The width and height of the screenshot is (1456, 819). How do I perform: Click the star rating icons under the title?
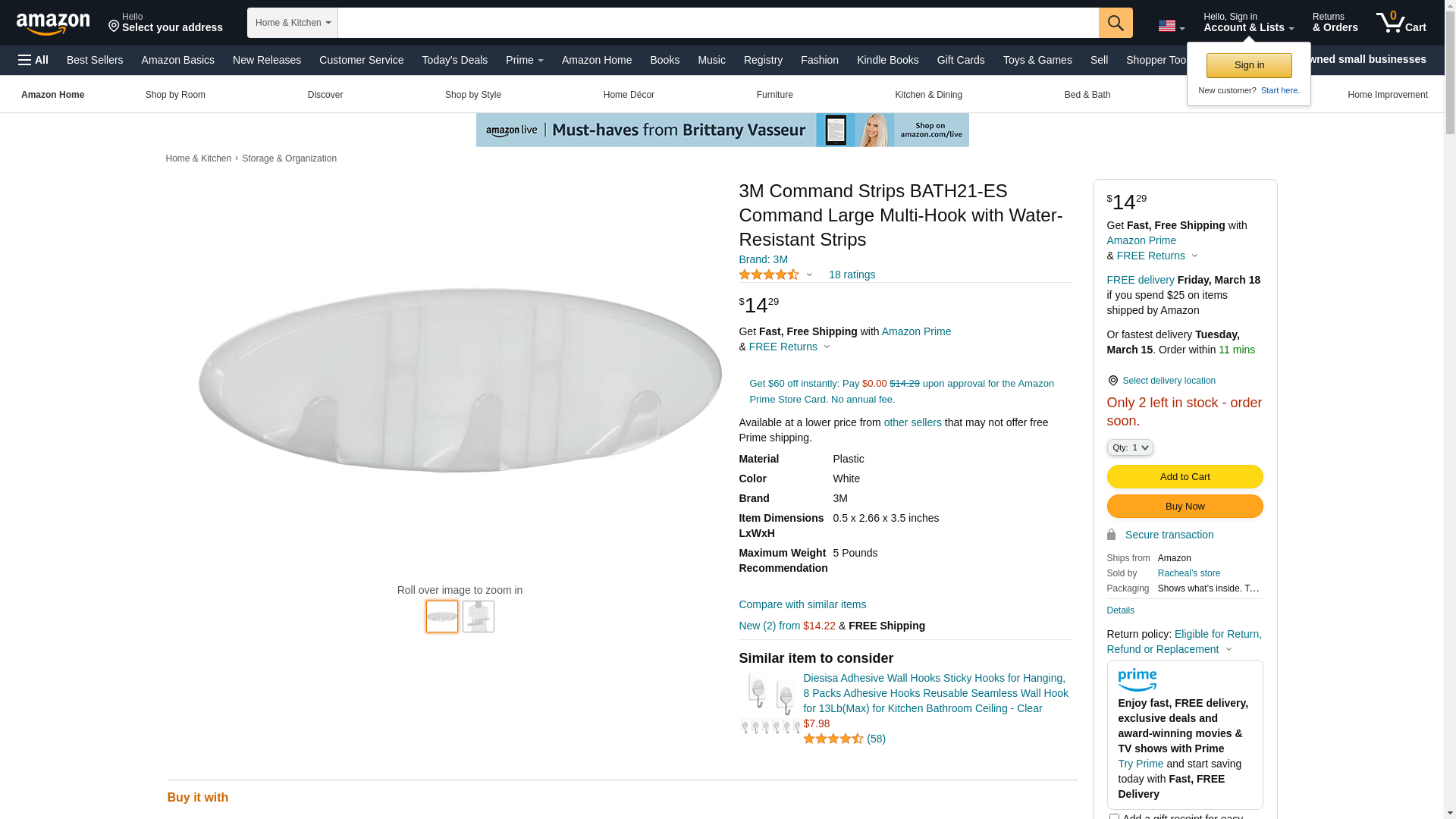(769, 275)
